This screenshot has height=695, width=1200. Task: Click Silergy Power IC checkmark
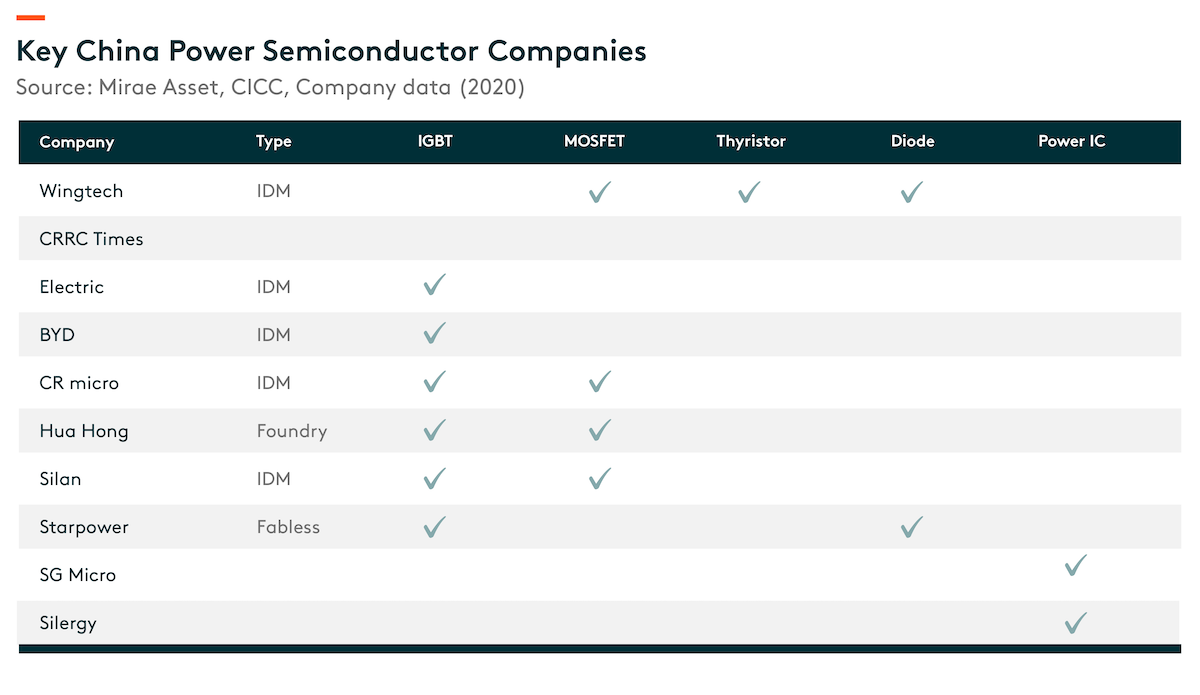pos(1075,623)
